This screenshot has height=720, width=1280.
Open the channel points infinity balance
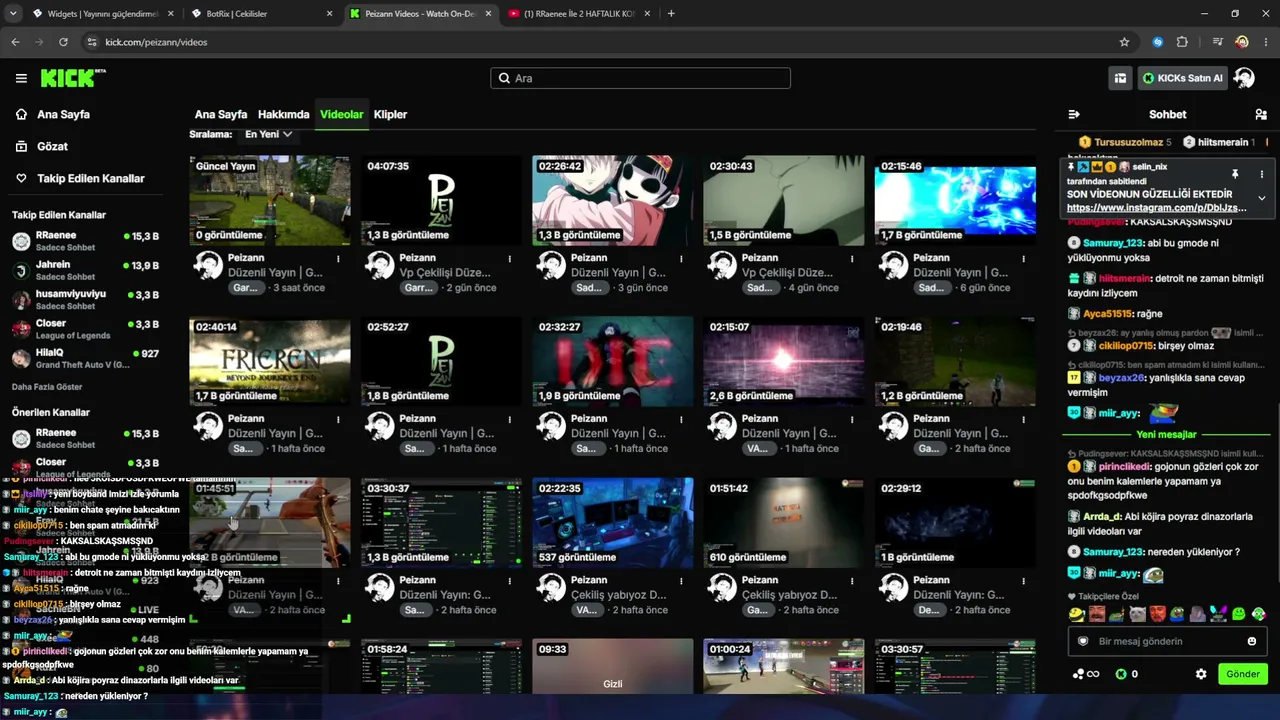point(1086,674)
